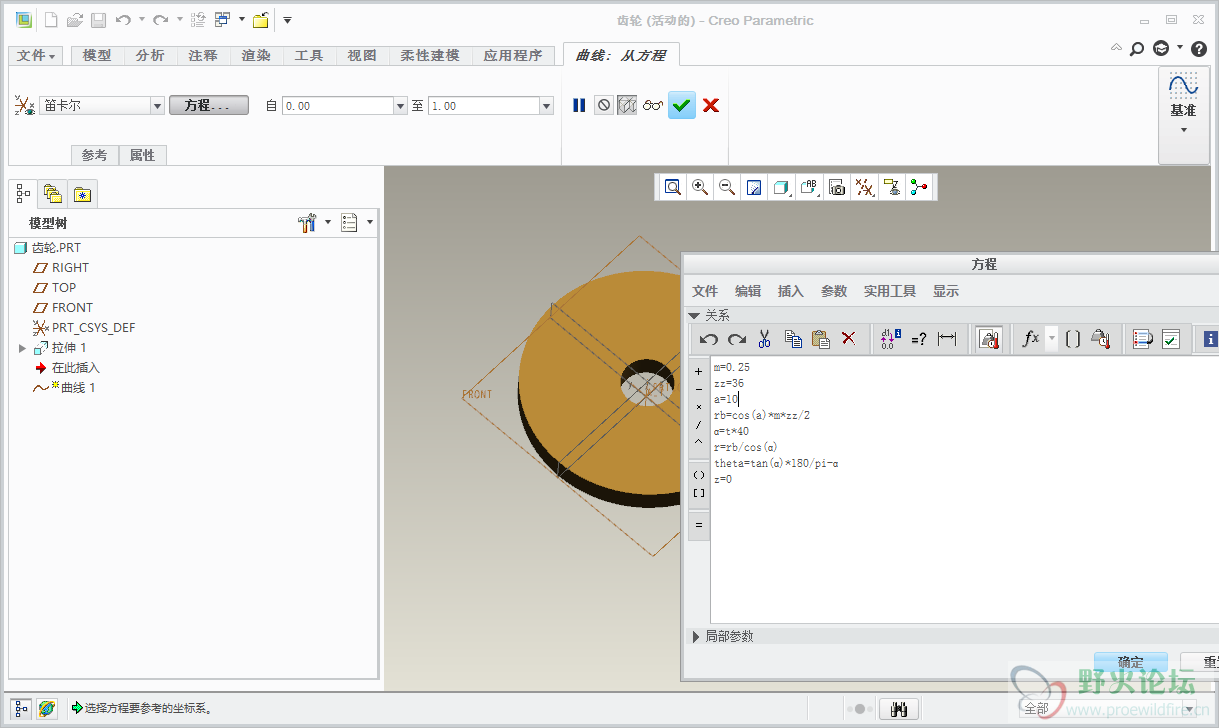Select the Folder Browser tab icon
The width and height of the screenshot is (1219, 728).
point(53,193)
